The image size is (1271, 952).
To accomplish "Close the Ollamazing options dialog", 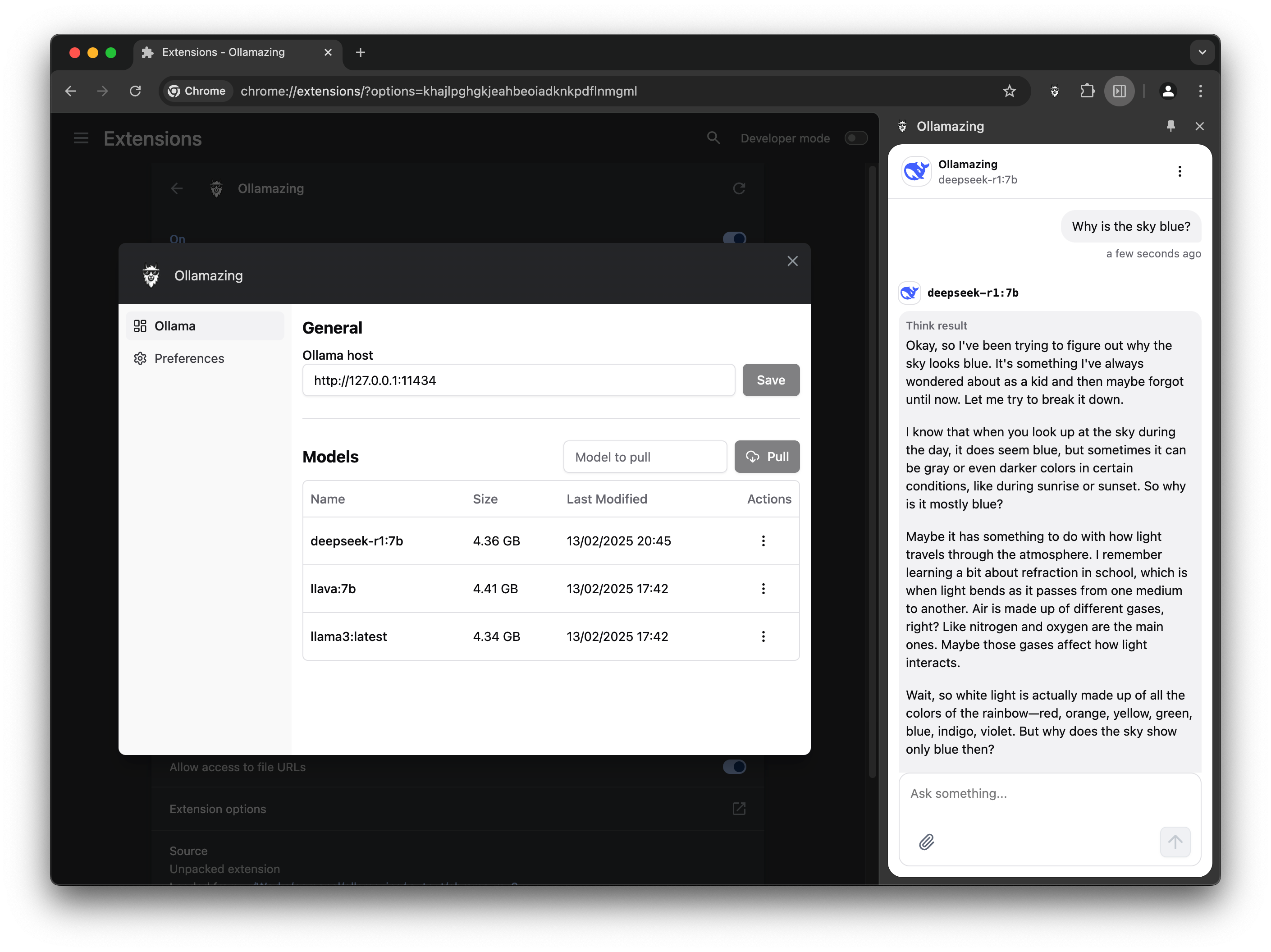I will point(793,261).
